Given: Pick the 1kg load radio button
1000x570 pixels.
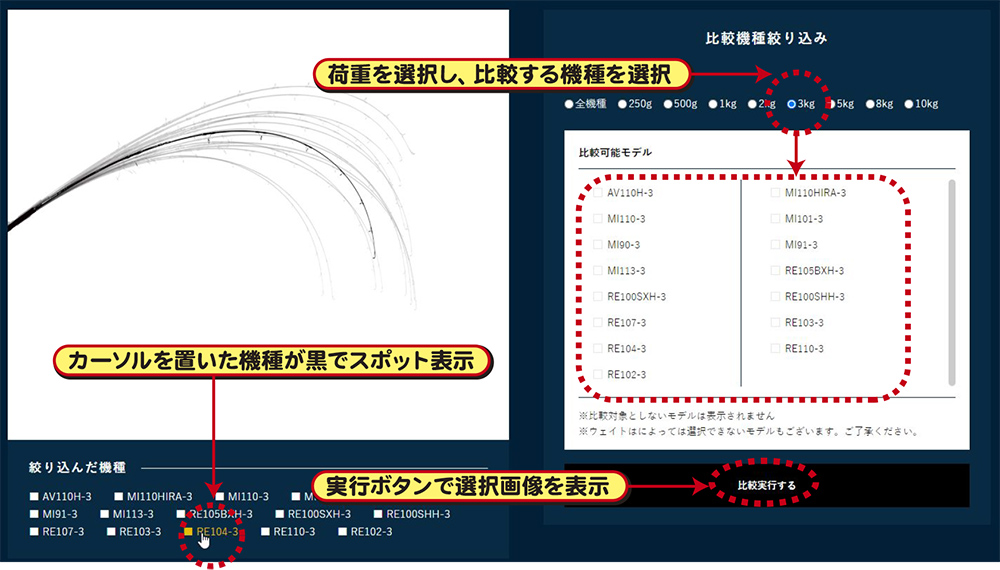Looking at the screenshot, I should coord(713,103).
